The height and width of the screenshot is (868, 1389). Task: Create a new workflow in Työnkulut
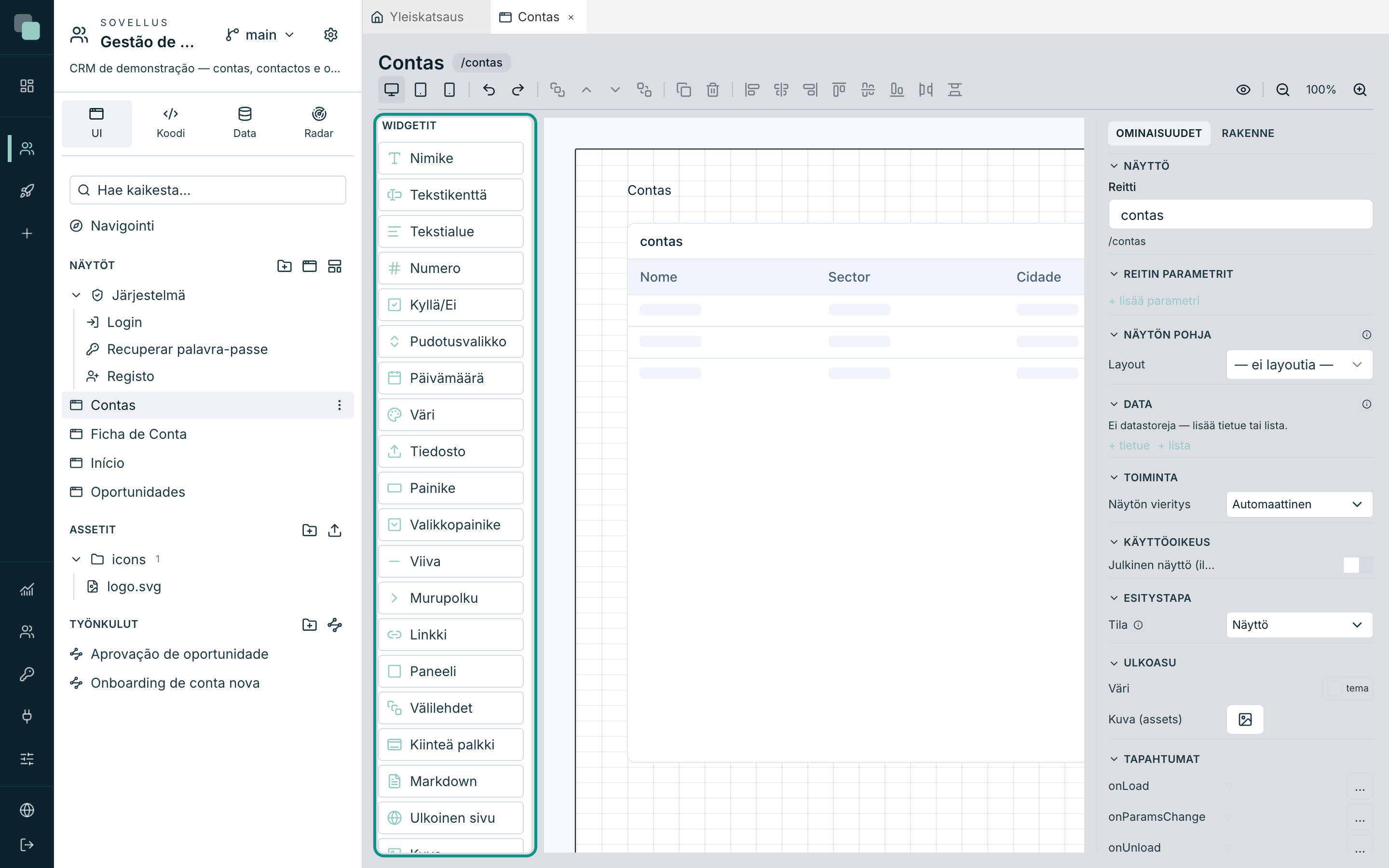click(x=335, y=624)
